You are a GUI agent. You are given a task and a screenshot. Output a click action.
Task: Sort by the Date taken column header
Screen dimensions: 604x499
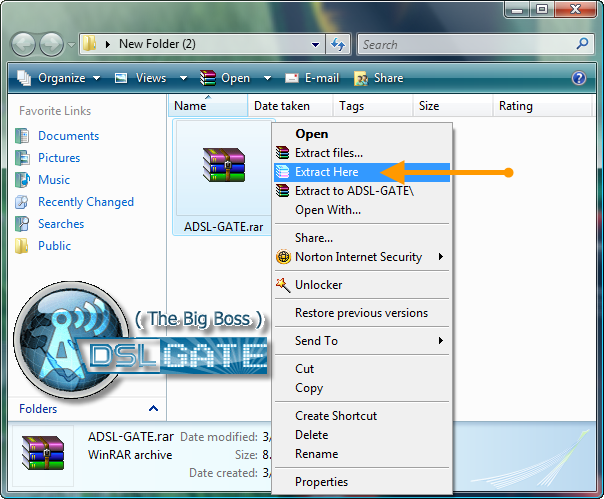pos(290,106)
